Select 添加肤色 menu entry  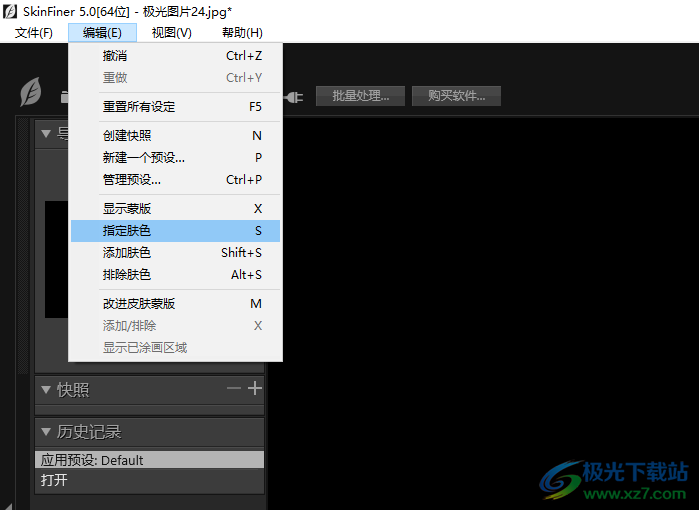(175, 253)
